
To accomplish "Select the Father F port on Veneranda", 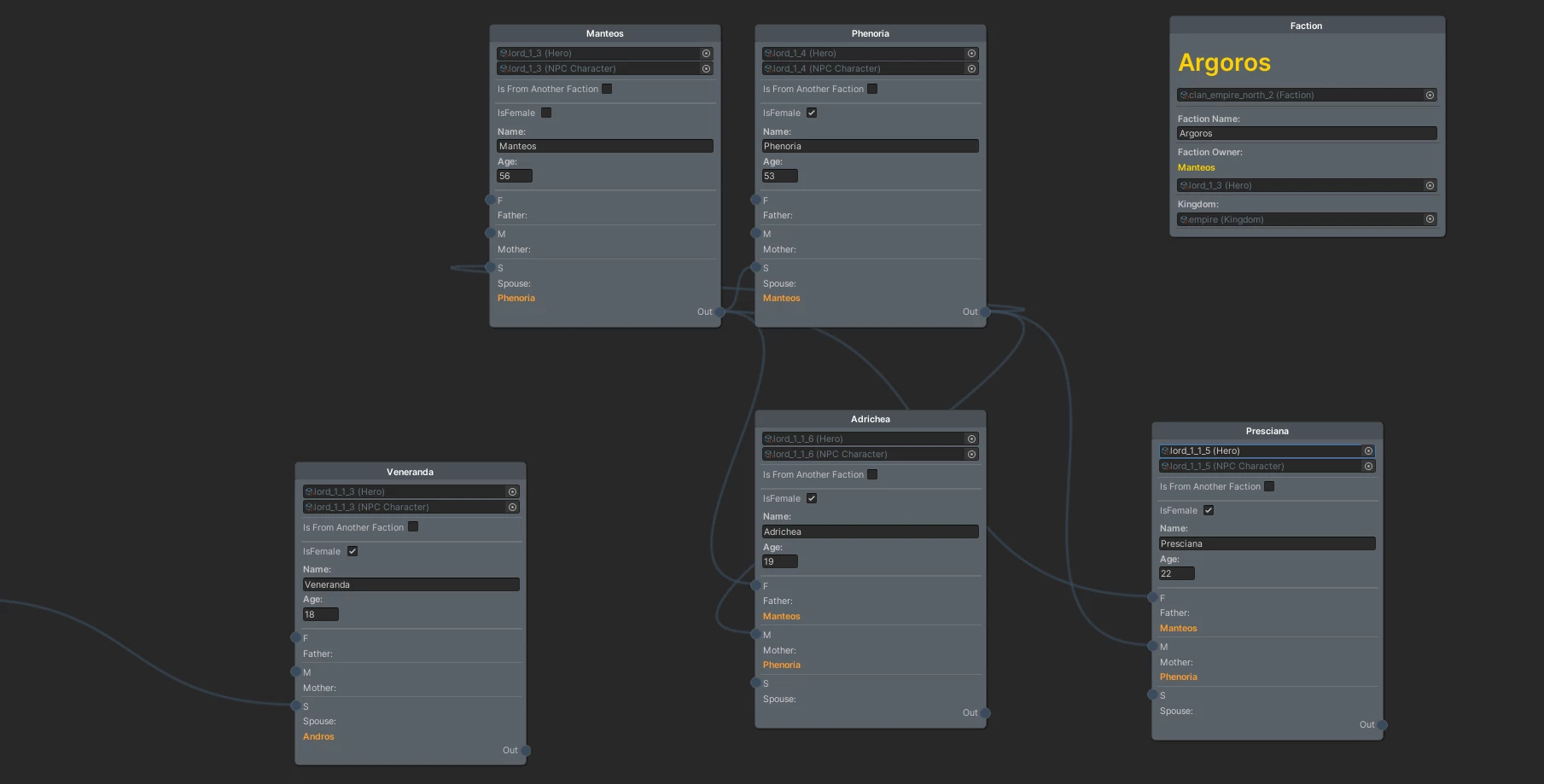I will pyautogui.click(x=295, y=637).
